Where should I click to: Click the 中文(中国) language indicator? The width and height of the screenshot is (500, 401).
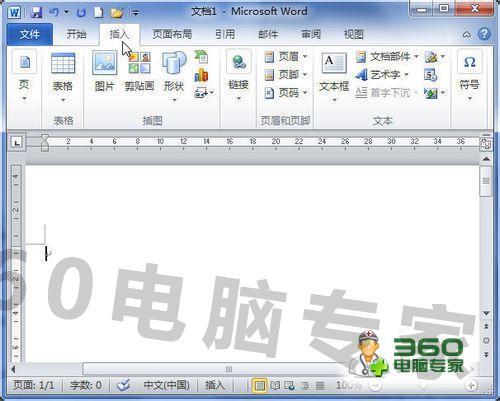[x=166, y=386]
